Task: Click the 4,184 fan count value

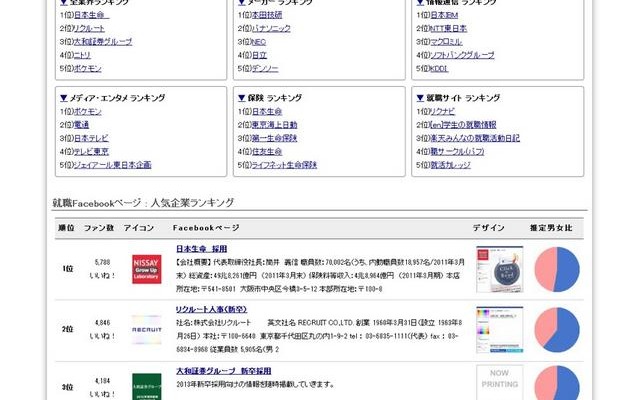Action: [102, 381]
